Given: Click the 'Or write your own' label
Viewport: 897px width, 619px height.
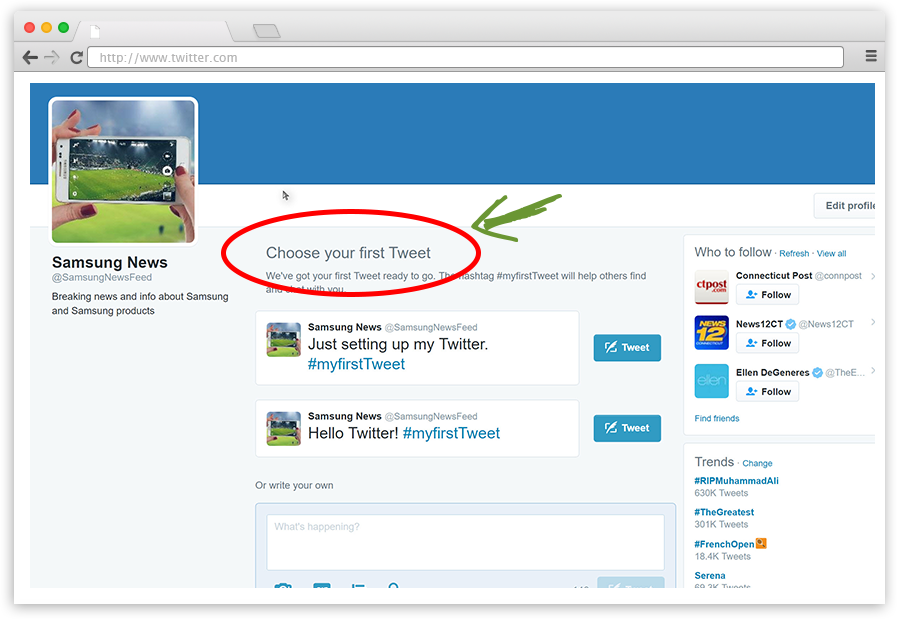Looking at the screenshot, I should [x=294, y=486].
